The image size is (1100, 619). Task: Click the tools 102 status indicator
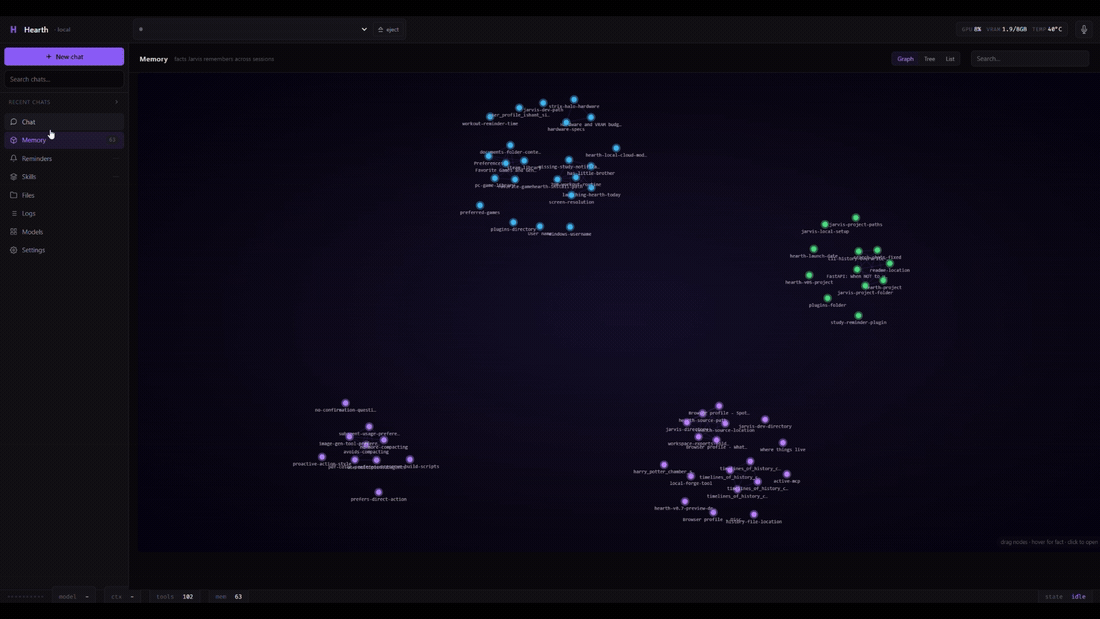(175, 597)
